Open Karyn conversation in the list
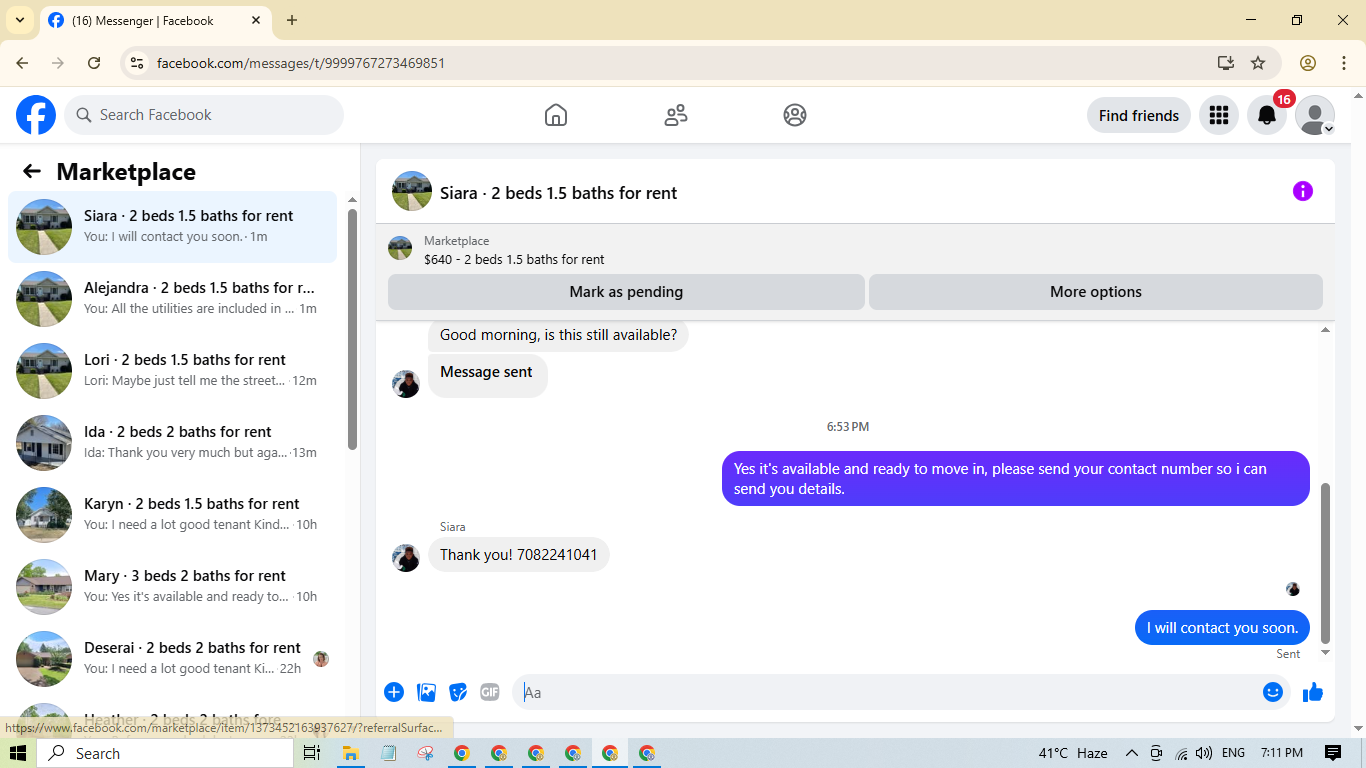The width and height of the screenshot is (1366, 768). tap(172, 515)
